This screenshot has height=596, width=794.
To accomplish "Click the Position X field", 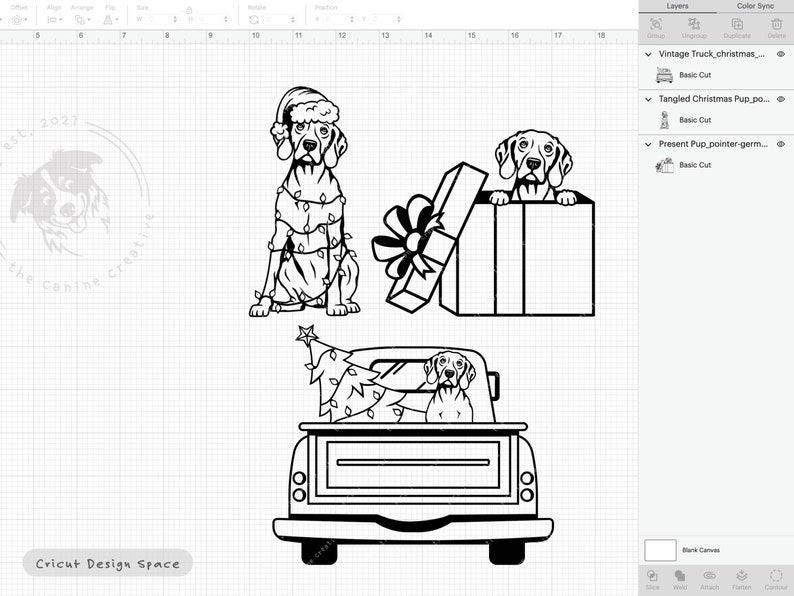I will pos(336,19).
